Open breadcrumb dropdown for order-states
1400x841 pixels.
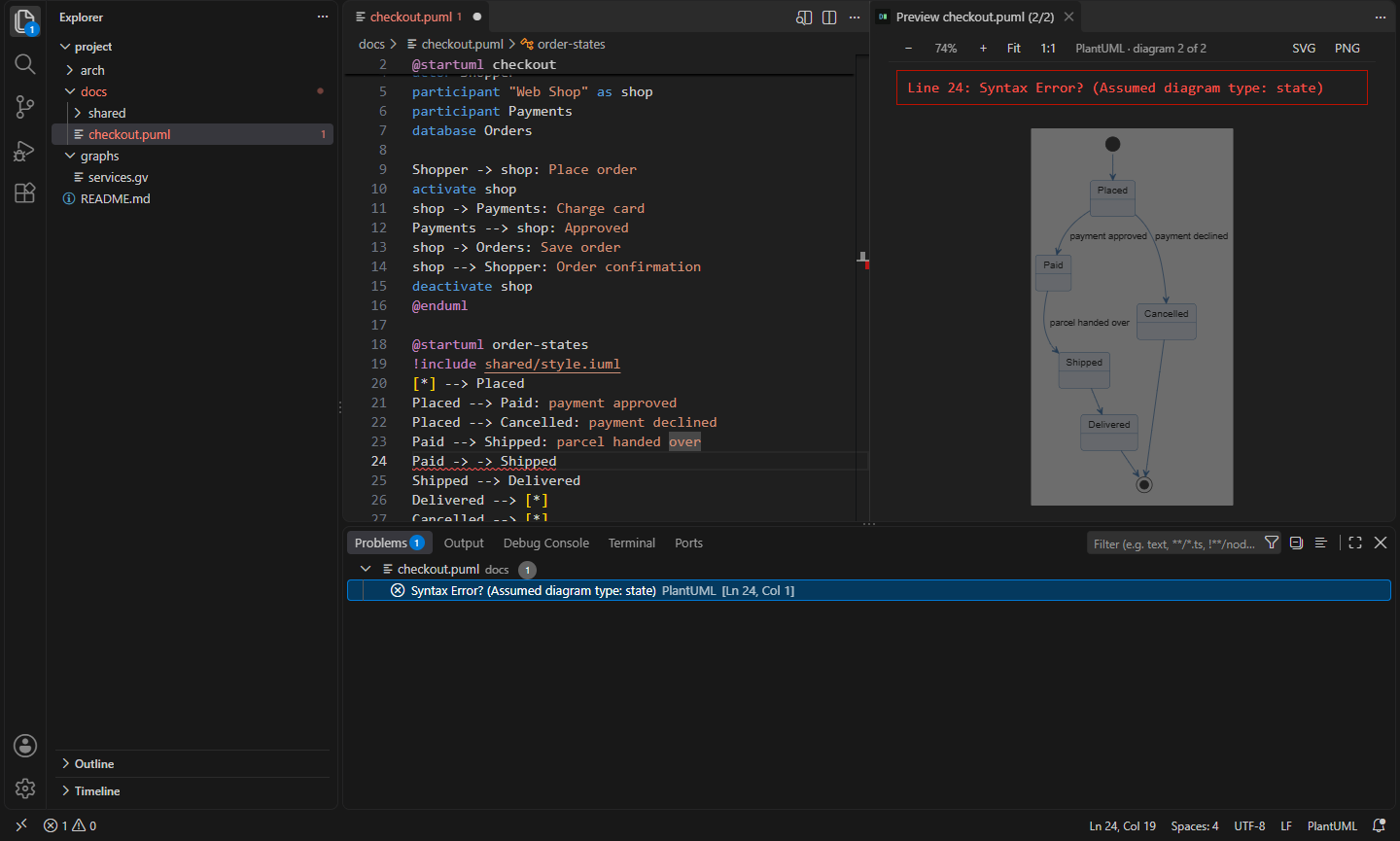coord(563,44)
